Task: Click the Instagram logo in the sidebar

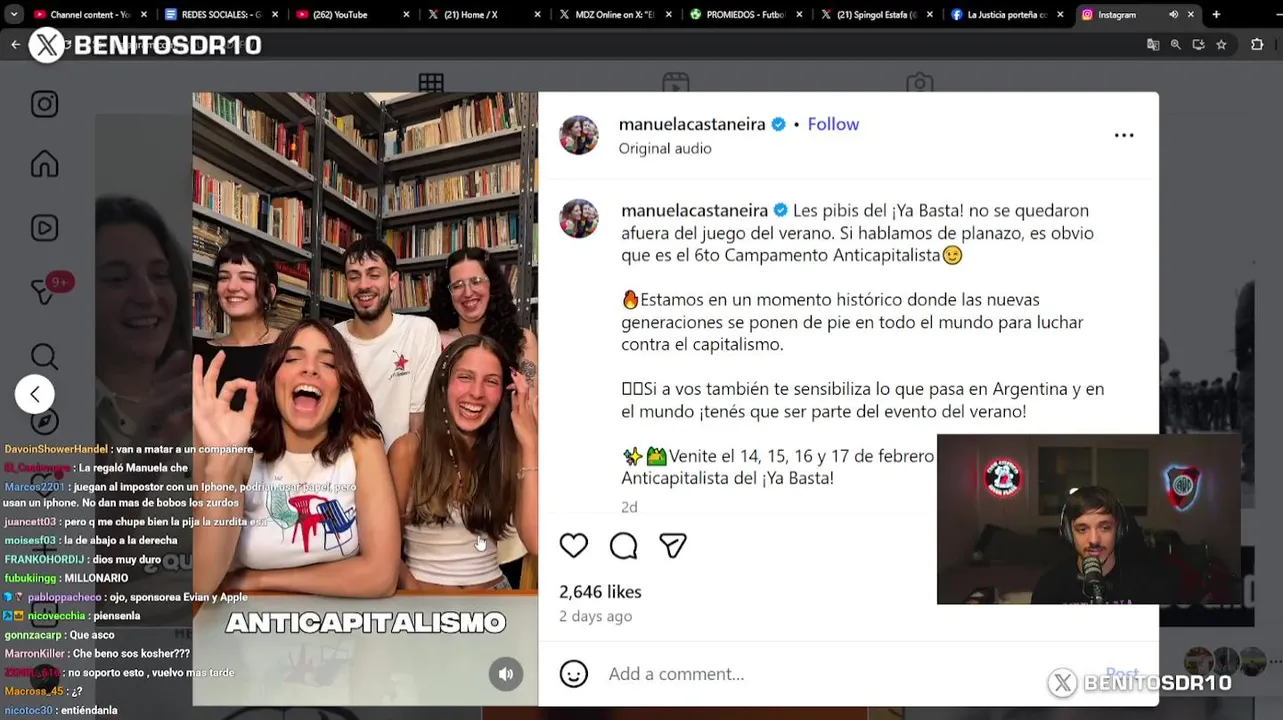Action: [x=44, y=104]
